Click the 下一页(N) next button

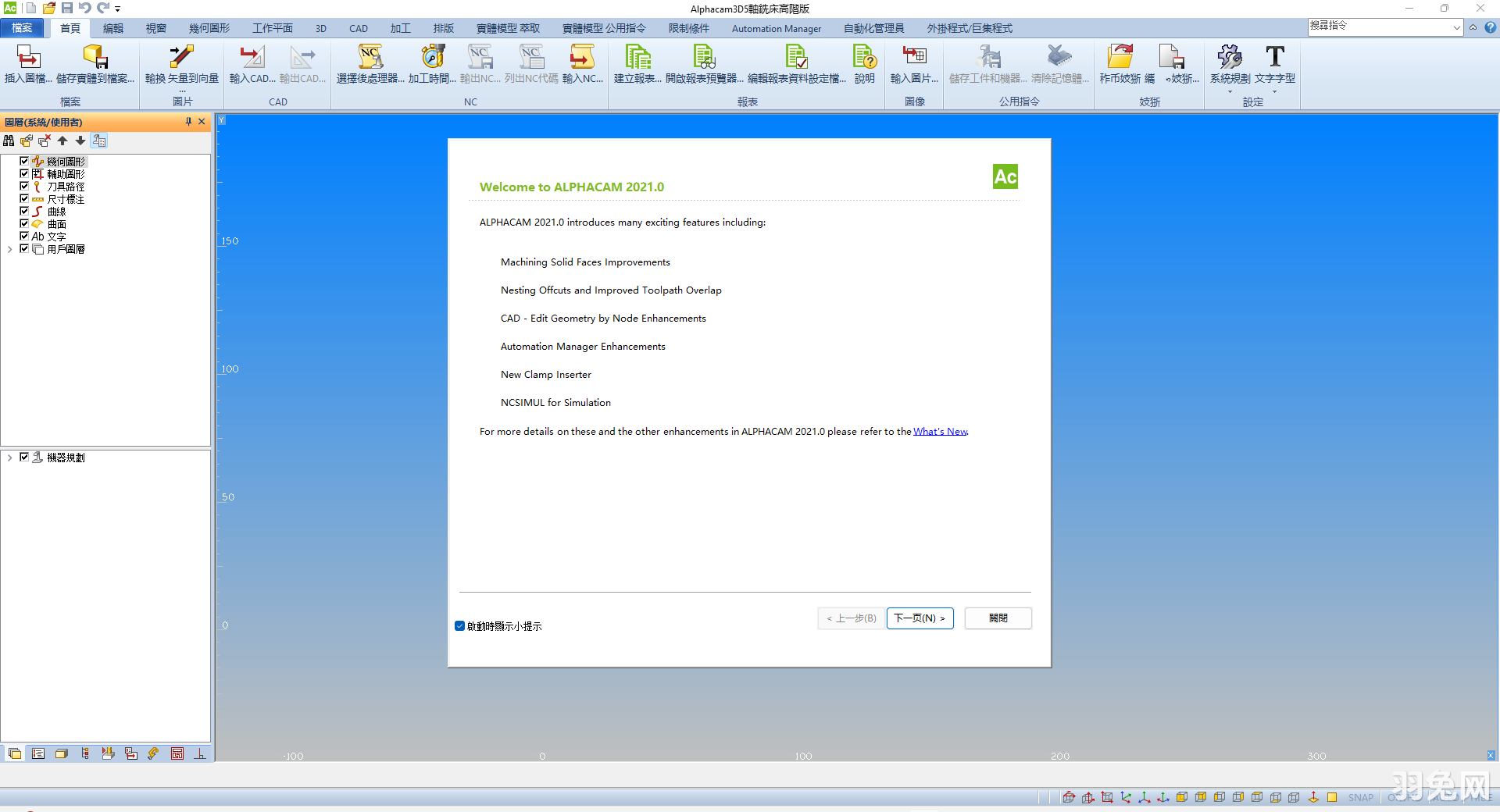click(x=920, y=618)
